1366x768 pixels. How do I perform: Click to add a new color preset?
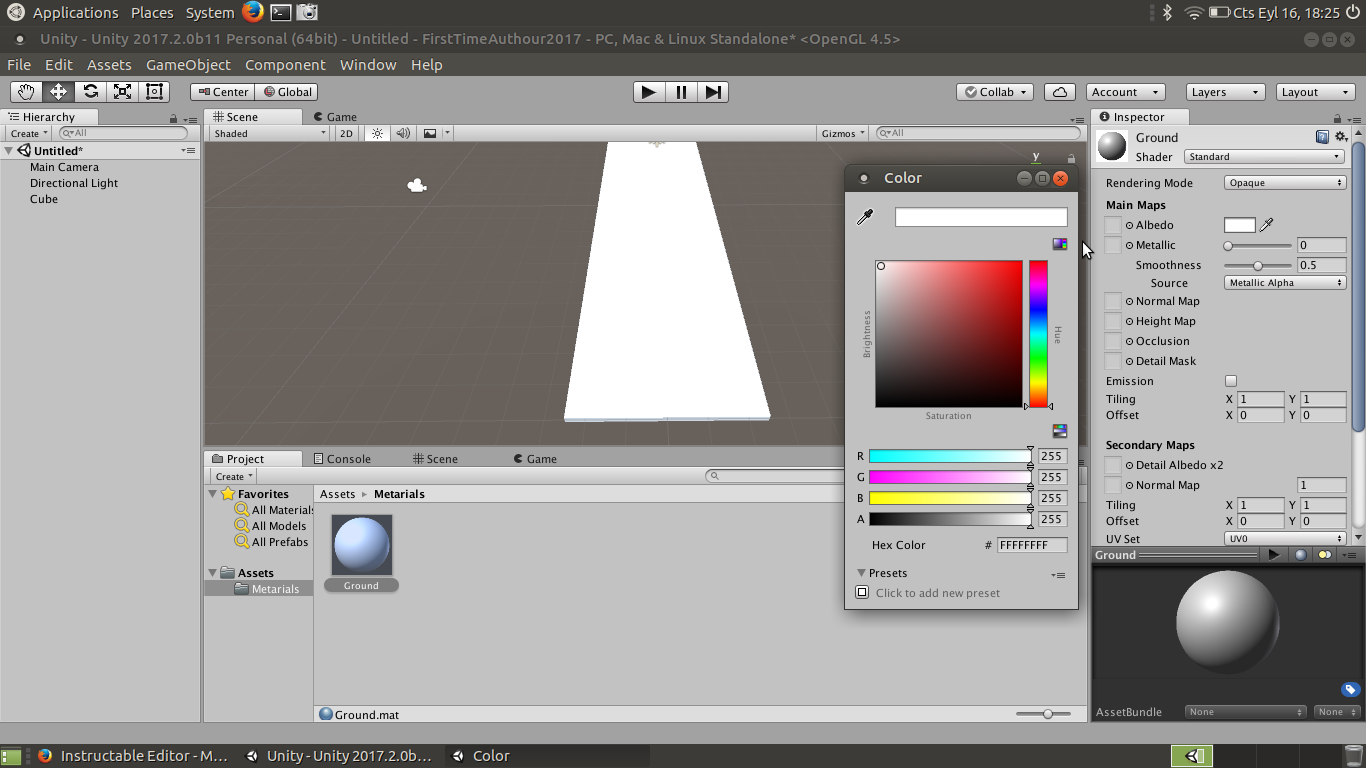pyautogui.click(x=862, y=592)
